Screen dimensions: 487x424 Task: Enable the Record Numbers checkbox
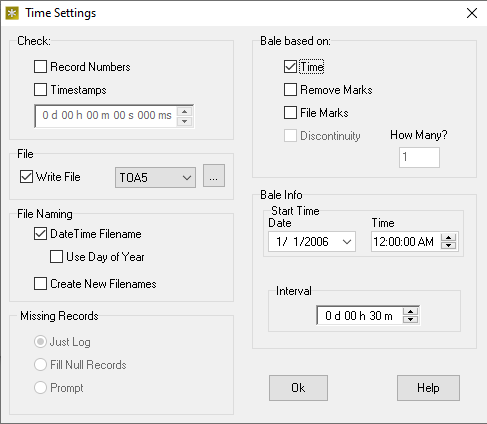(x=40, y=67)
